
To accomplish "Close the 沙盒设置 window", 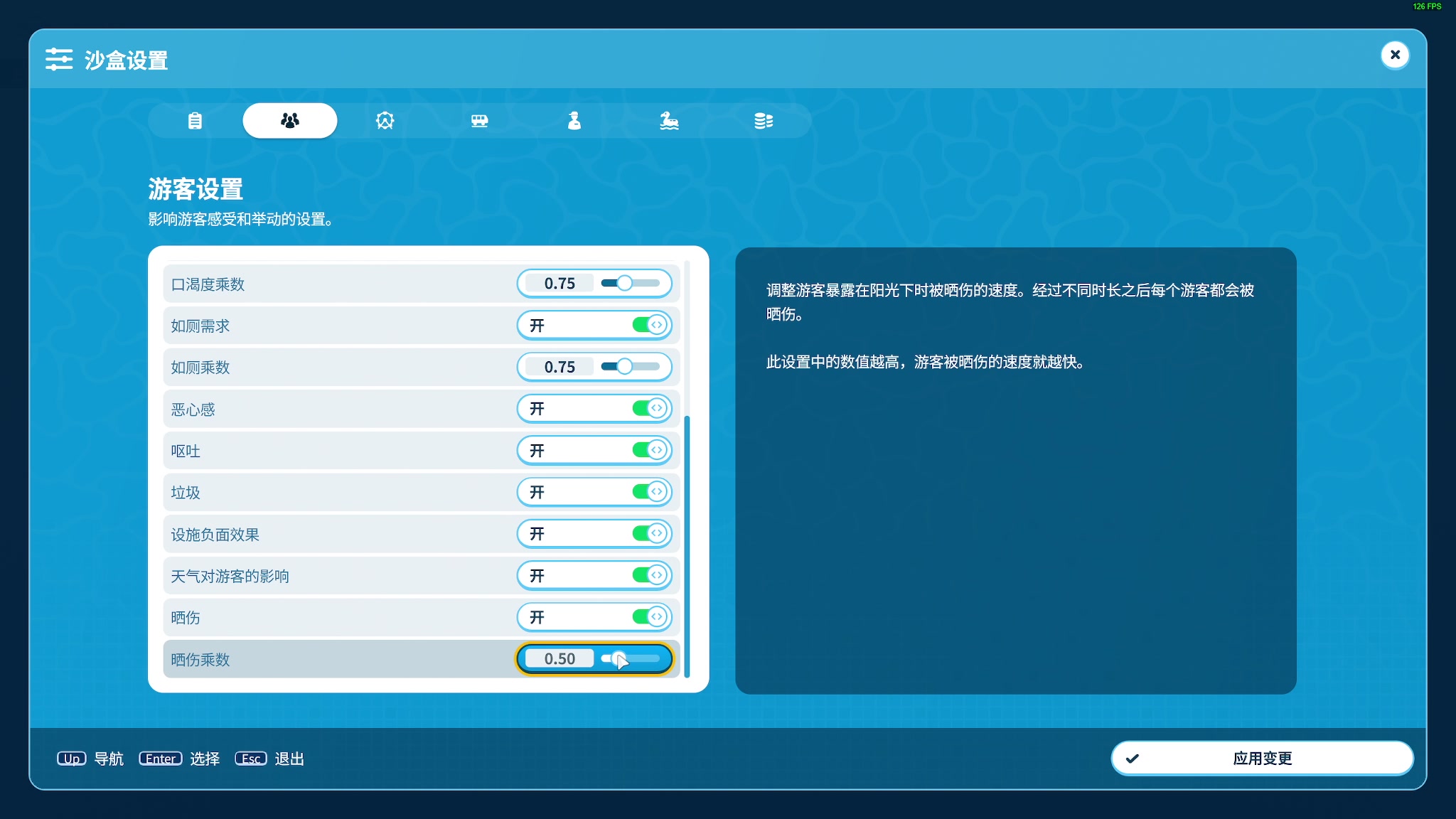I will point(1395,55).
